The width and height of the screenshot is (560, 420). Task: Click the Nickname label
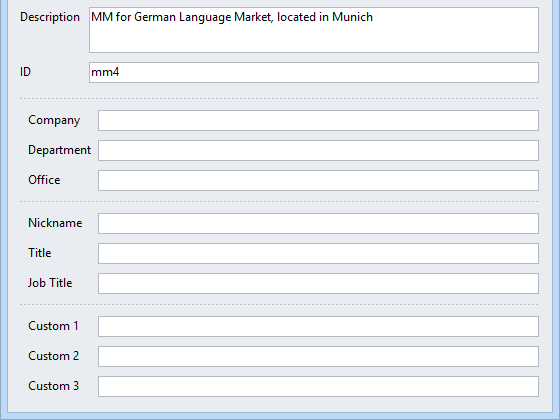[x=55, y=223]
